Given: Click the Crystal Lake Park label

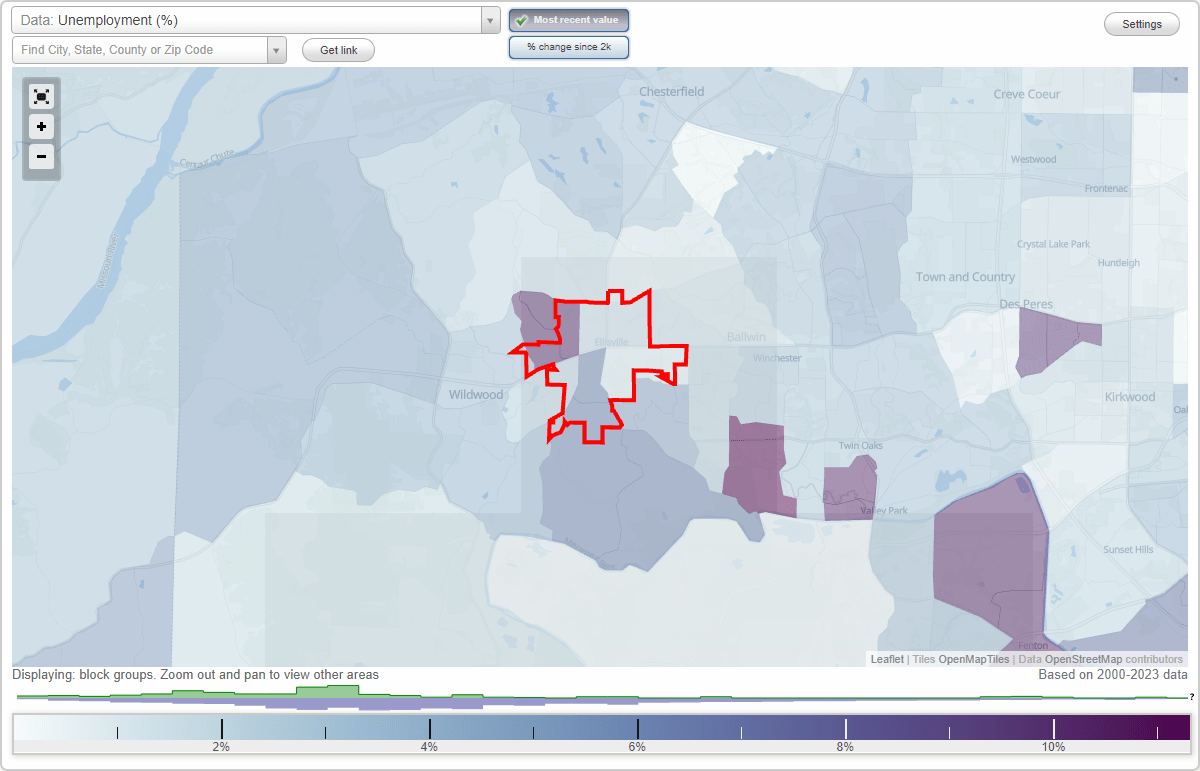Looking at the screenshot, I should (x=1053, y=244).
